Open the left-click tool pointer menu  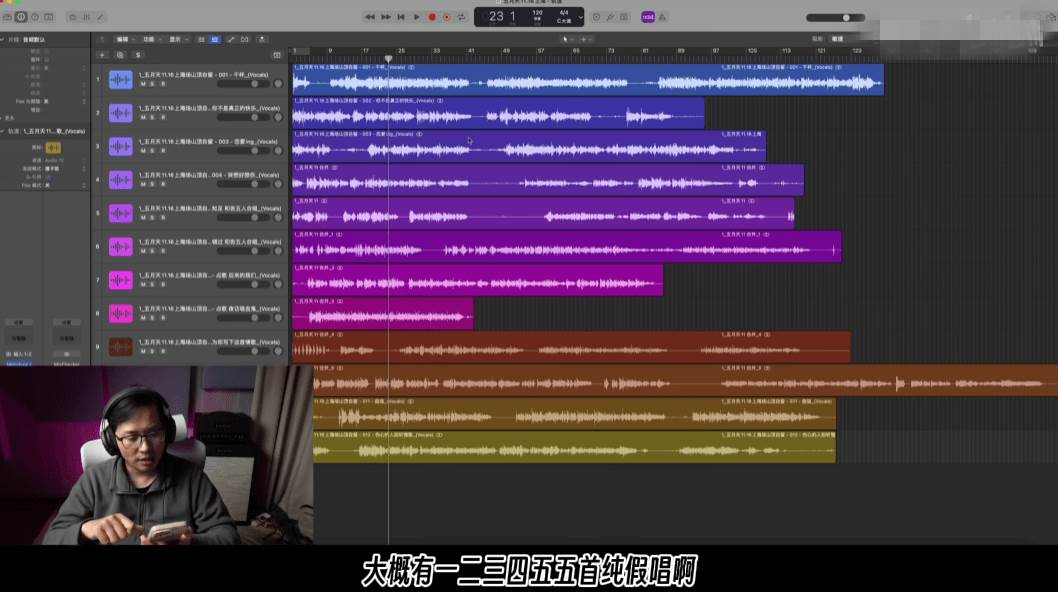click(567, 39)
